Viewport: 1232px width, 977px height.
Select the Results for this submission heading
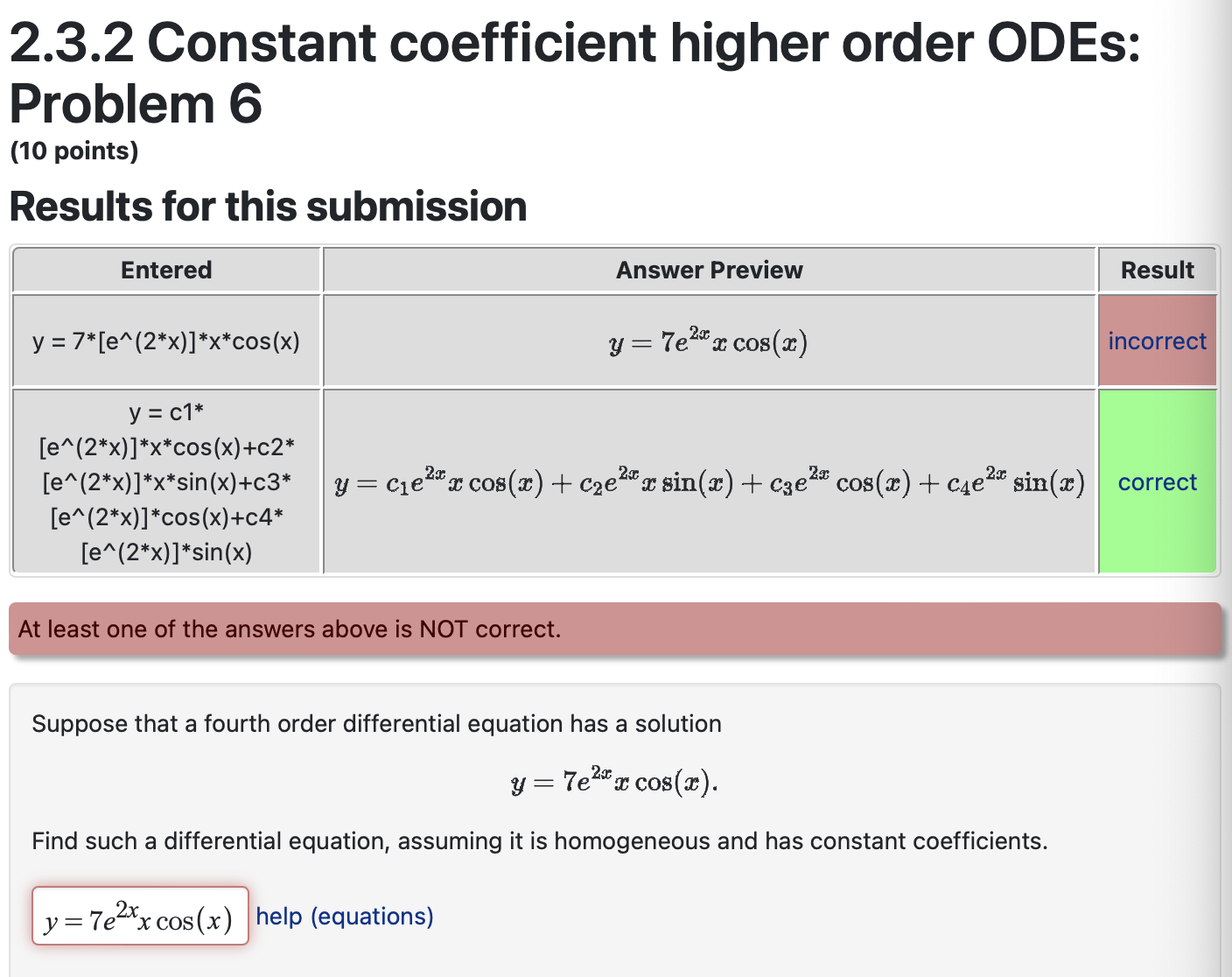(268, 207)
